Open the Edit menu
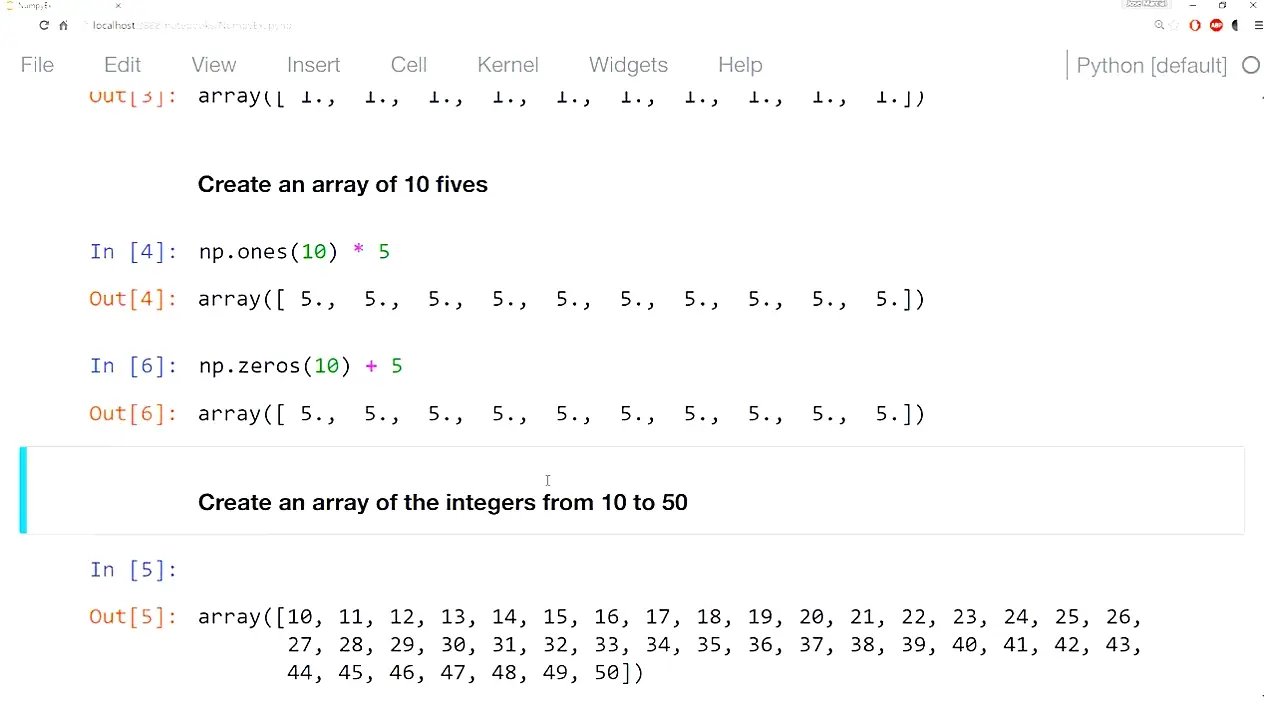Viewport: 1264px width, 710px height. click(122, 65)
